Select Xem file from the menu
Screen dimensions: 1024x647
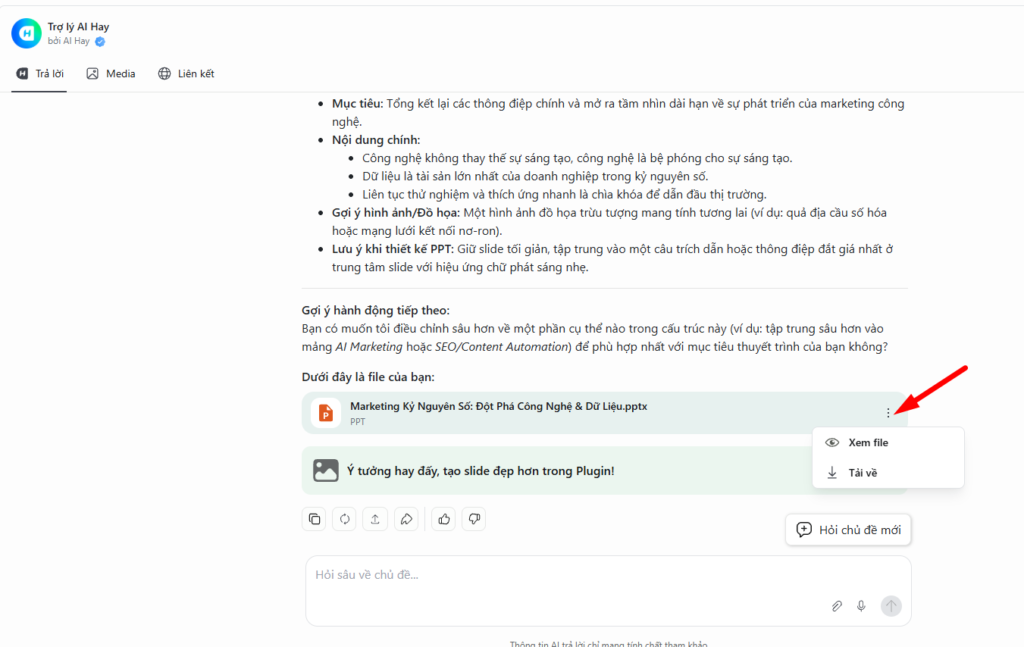888,443
